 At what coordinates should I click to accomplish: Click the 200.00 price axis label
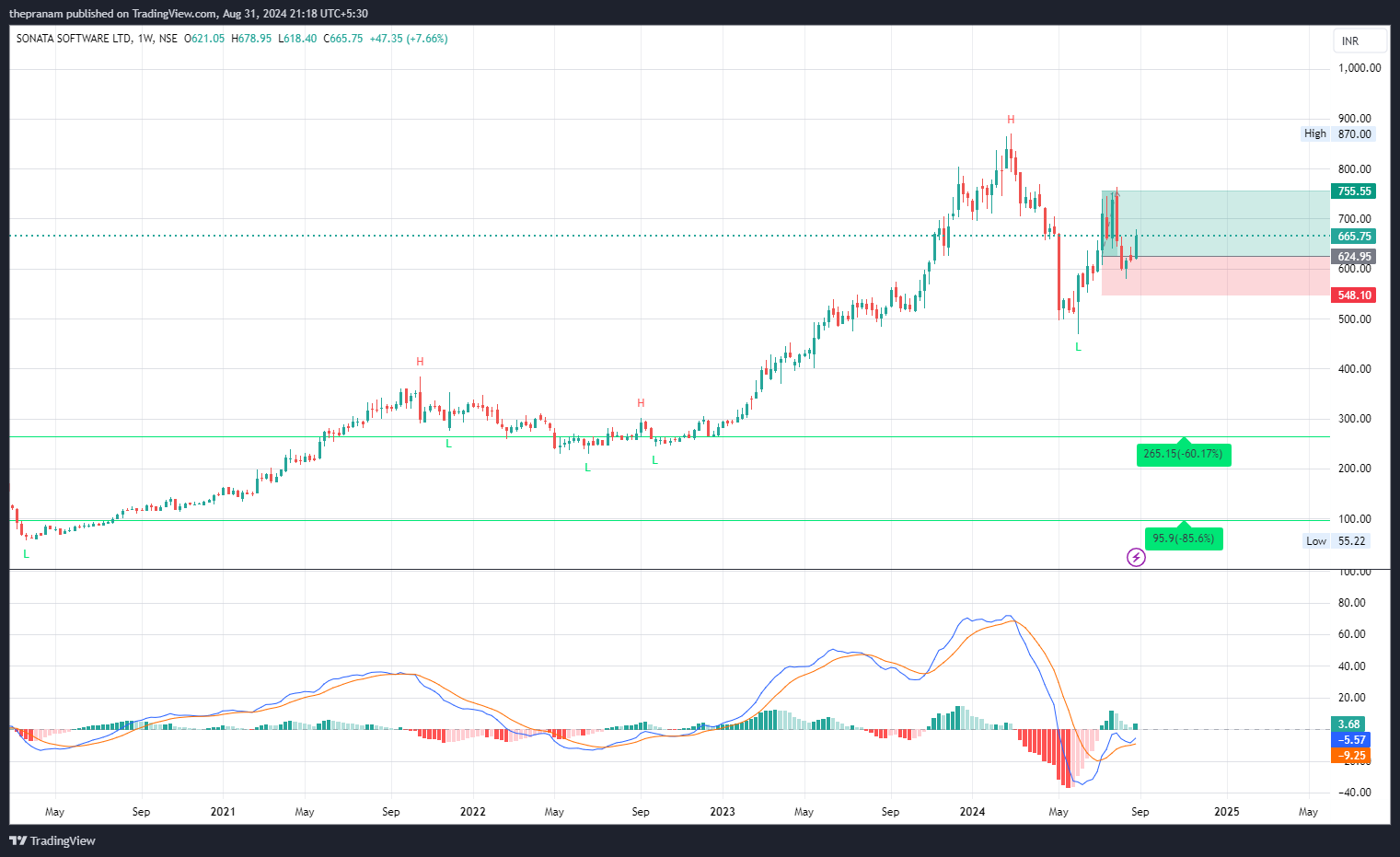click(x=1355, y=469)
